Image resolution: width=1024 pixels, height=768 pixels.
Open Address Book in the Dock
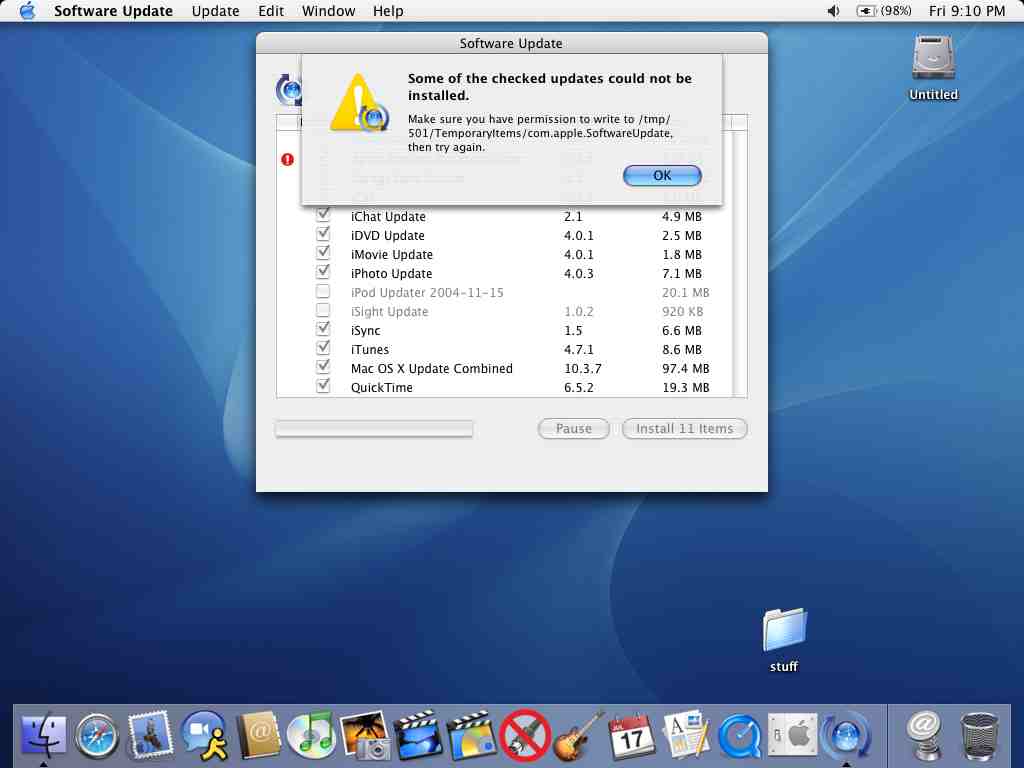(259, 737)
